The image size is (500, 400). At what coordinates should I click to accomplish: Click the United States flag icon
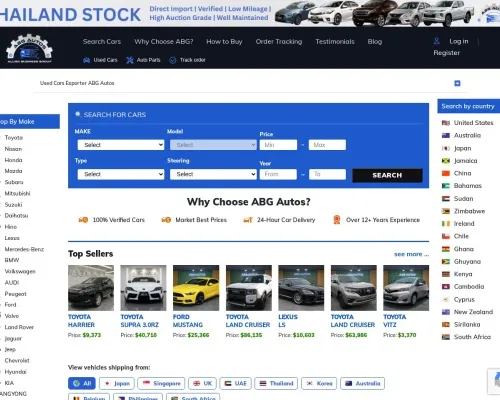446,123
